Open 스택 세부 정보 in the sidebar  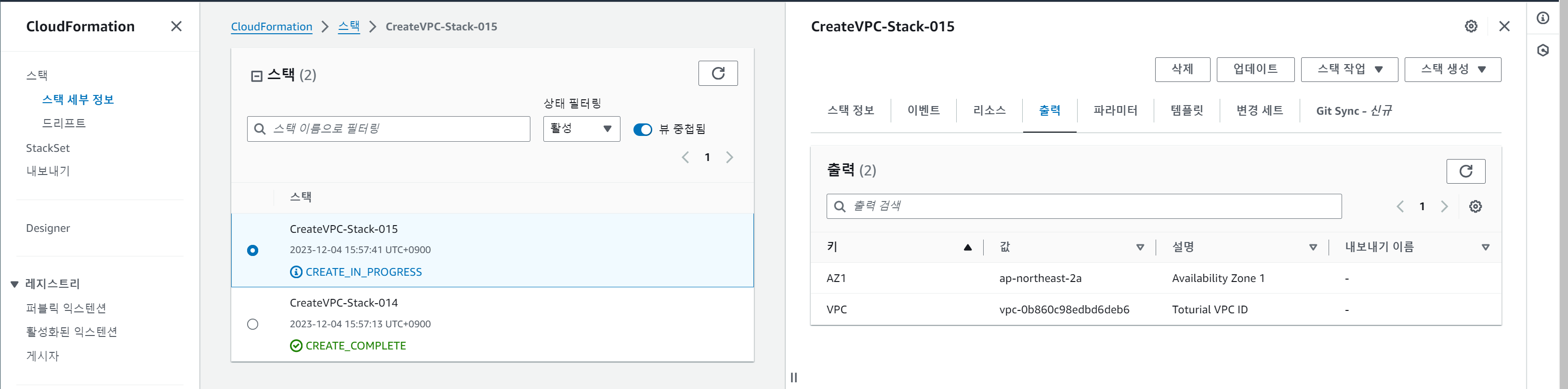pyautogui.click(x=78, y=100)
